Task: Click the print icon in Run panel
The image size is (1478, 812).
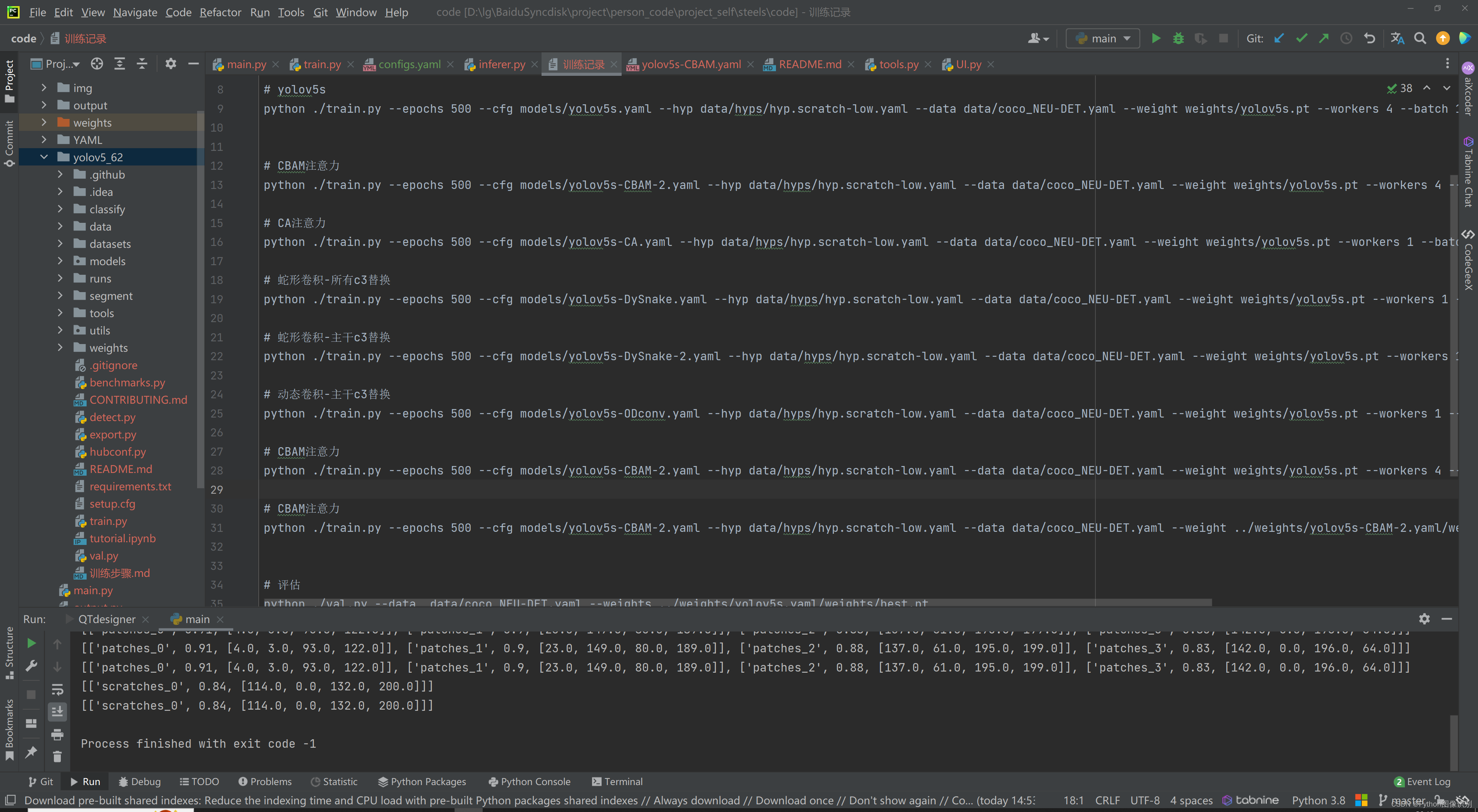Action: (x=57, y=735)
